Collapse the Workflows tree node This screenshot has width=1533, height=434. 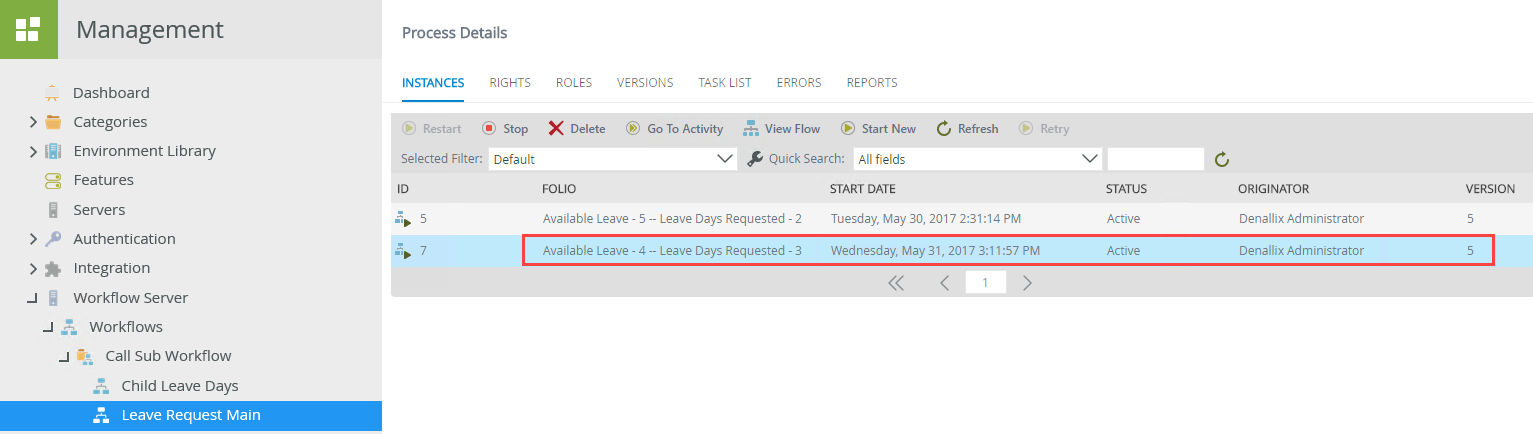pos(49,327)
